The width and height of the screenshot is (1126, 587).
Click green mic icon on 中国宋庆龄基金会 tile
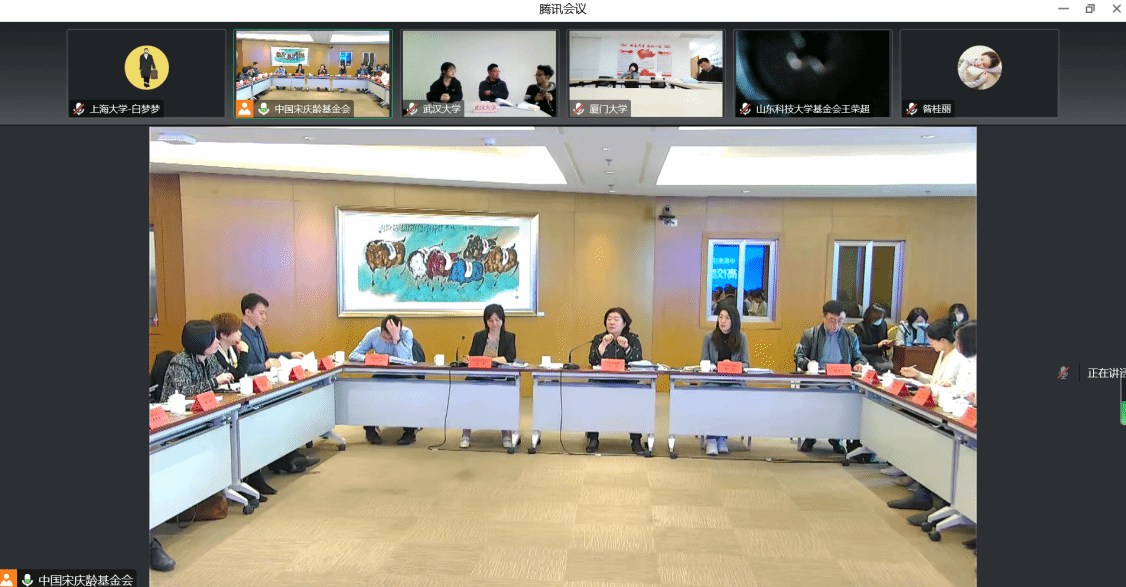click(263, 109)
